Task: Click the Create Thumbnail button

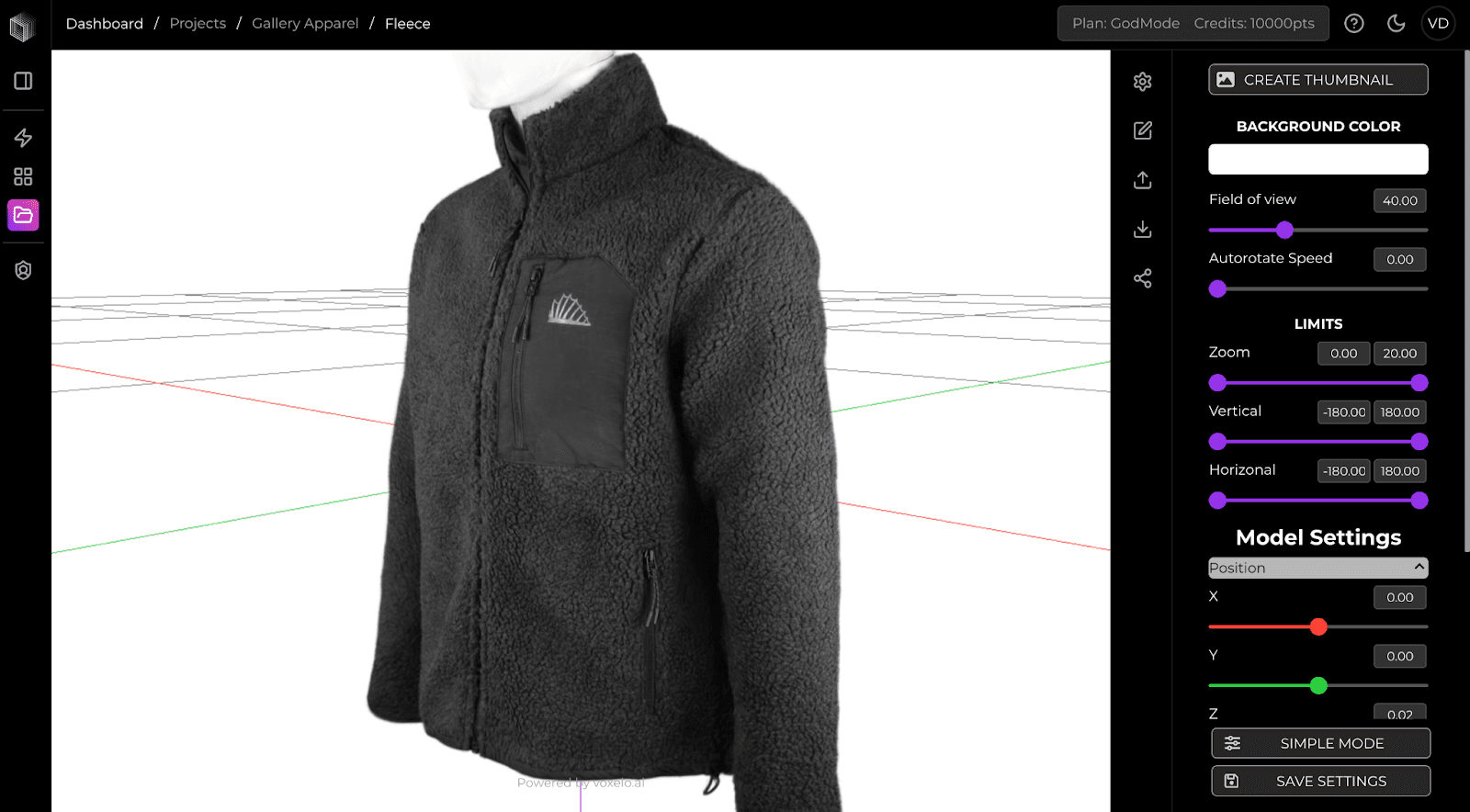Action: (1317, 79)
